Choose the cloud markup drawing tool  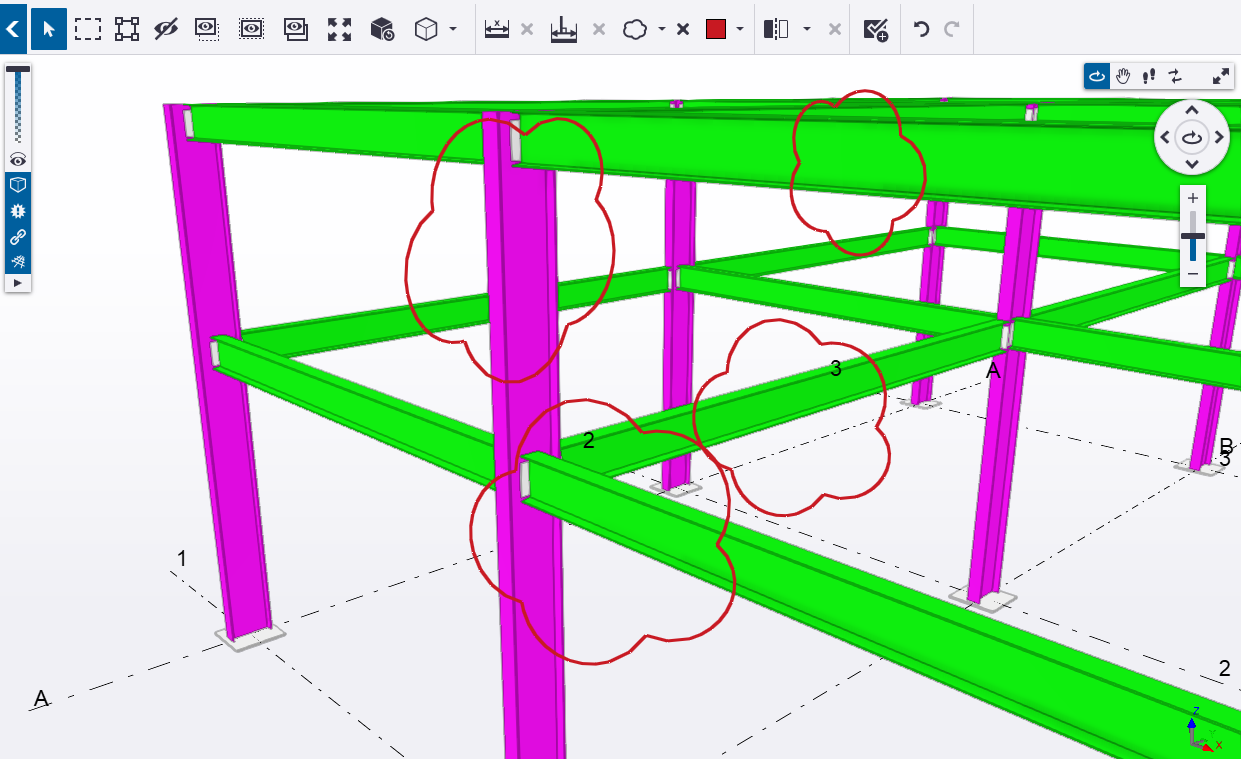635,29
